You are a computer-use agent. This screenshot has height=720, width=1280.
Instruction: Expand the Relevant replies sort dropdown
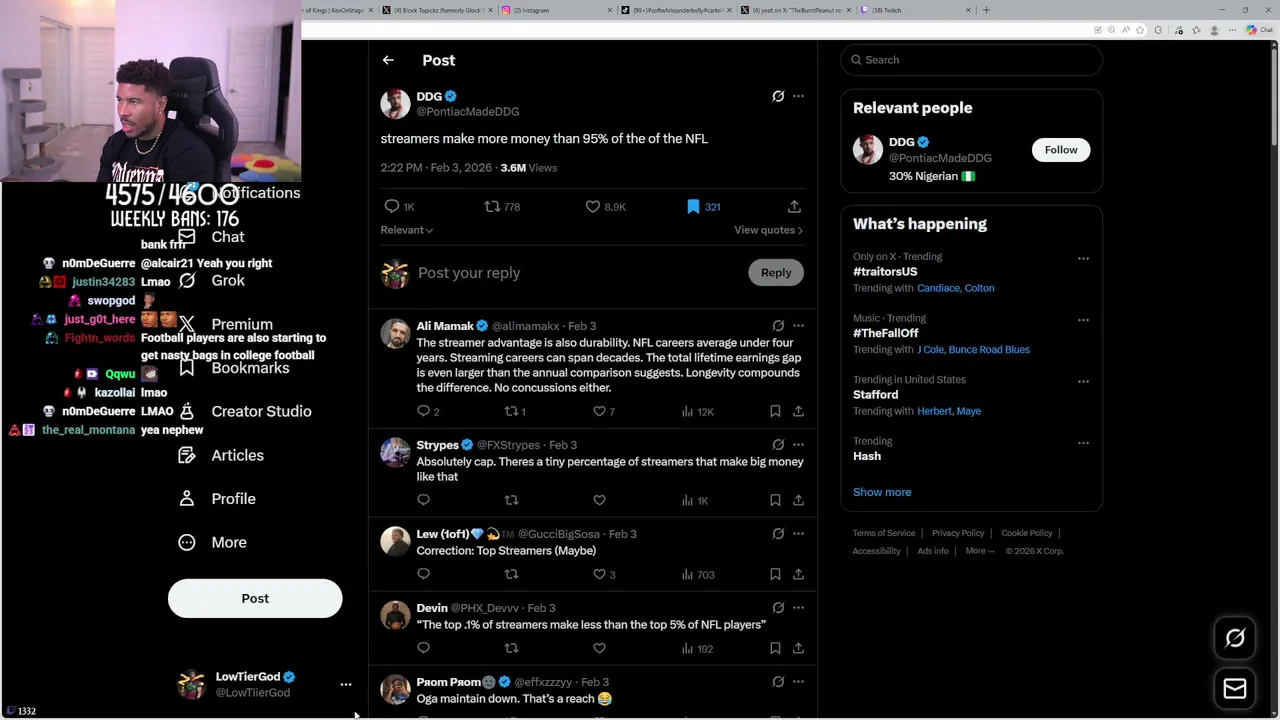(x=406, y=230)
